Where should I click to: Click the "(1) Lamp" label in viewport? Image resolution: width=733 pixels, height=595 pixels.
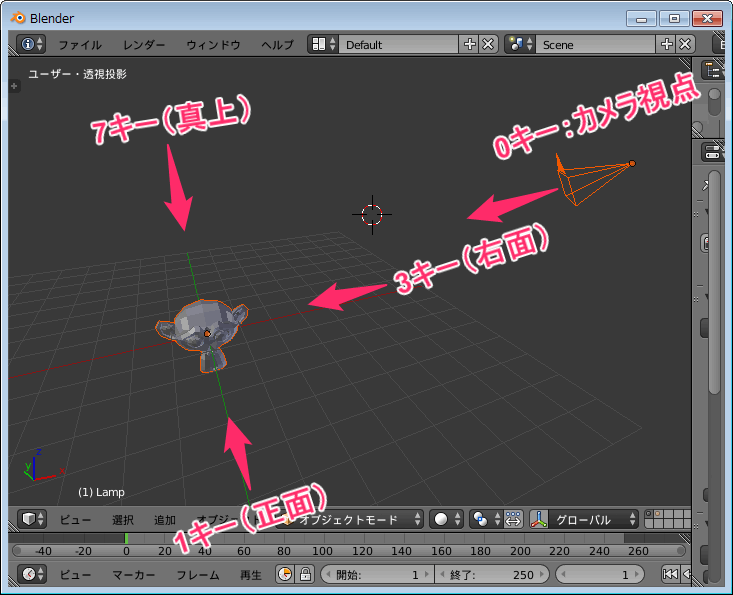coord(101,492)
